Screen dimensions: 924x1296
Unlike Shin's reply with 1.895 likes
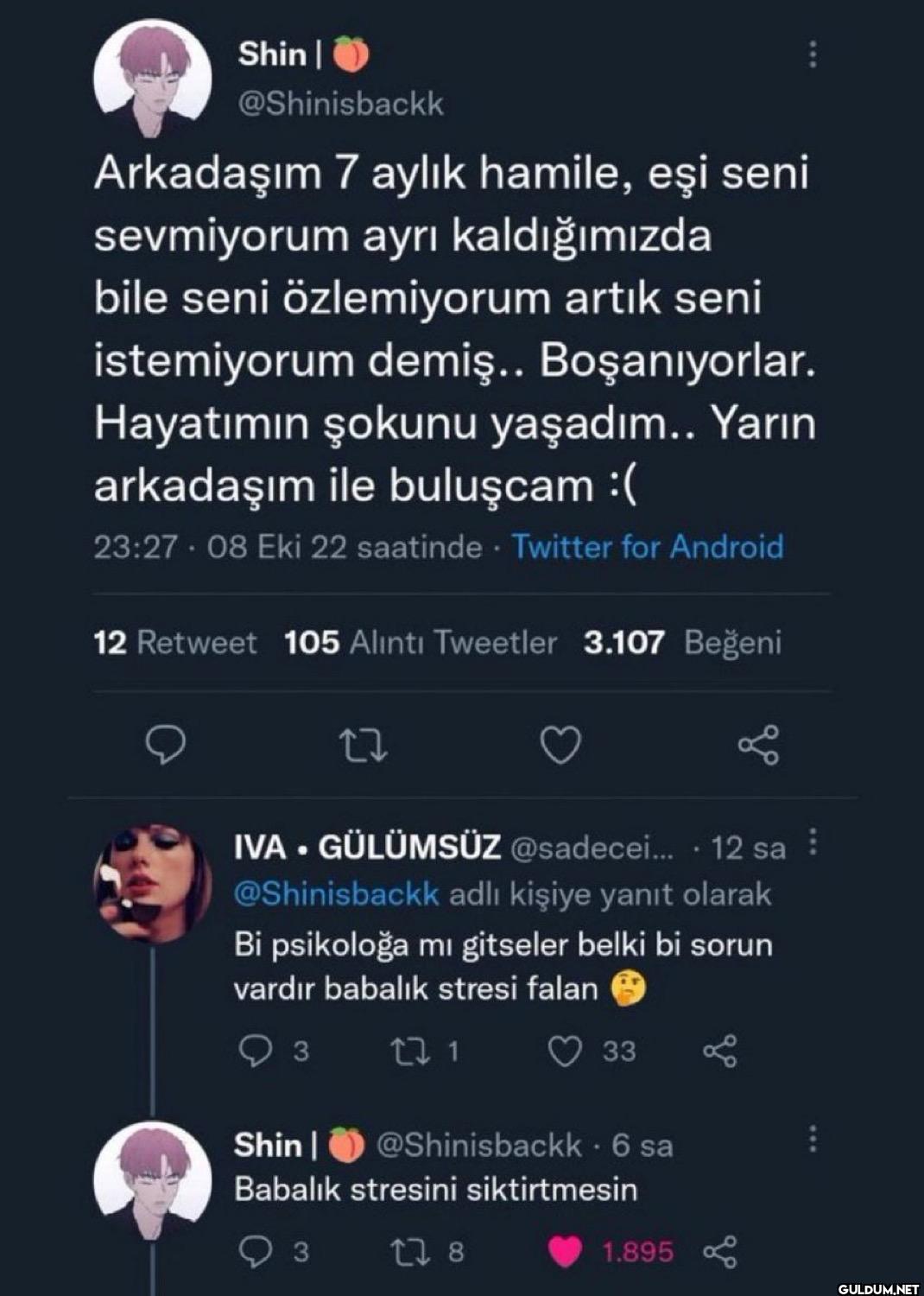click(x=566, y=1252)
